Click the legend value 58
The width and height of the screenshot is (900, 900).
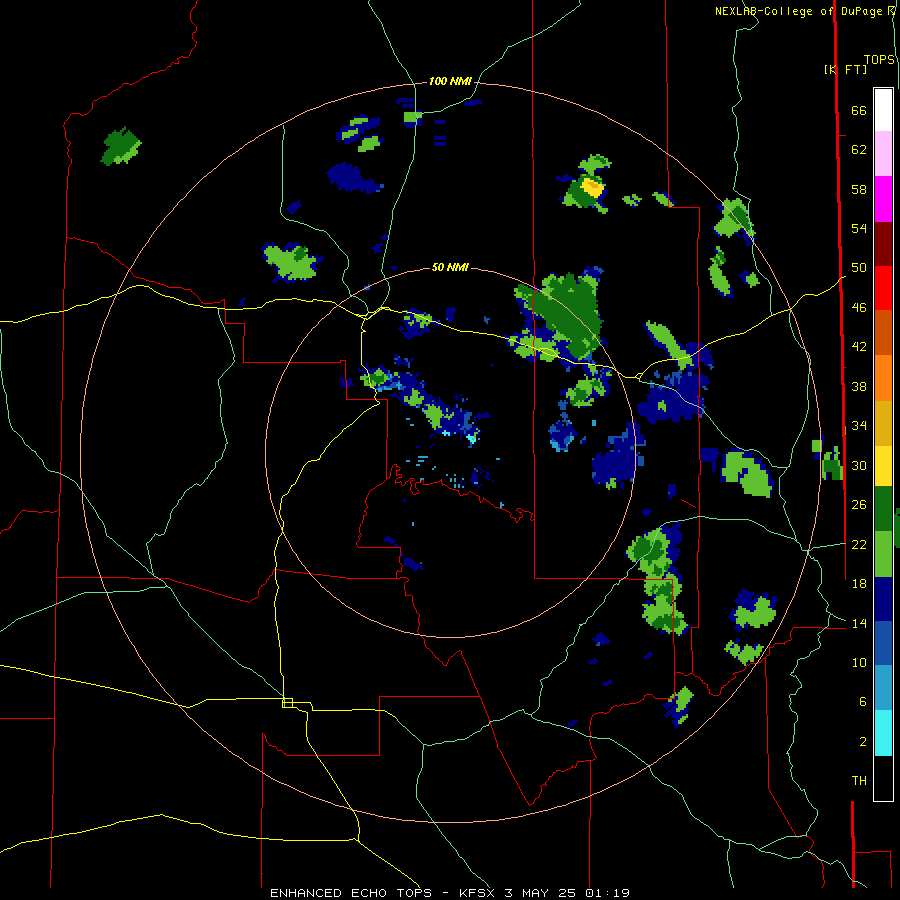[x=859, y=190]
